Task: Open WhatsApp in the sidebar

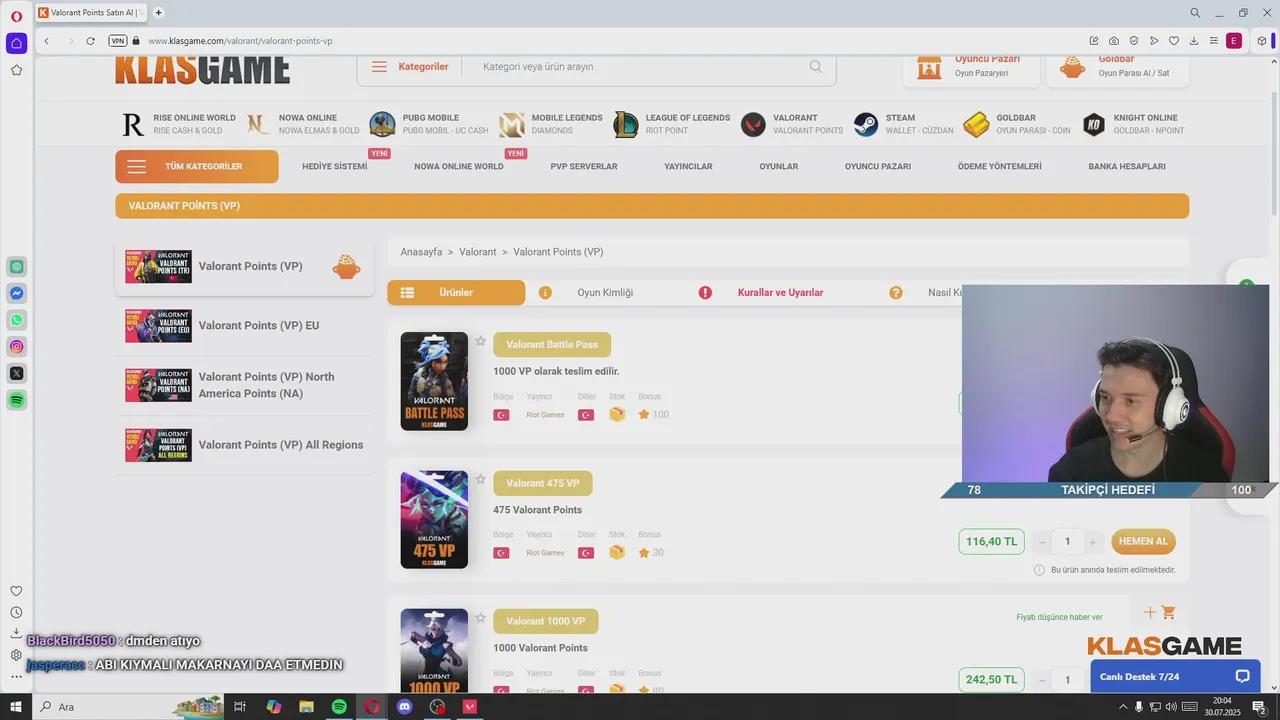Action: [x=16, y=320]
